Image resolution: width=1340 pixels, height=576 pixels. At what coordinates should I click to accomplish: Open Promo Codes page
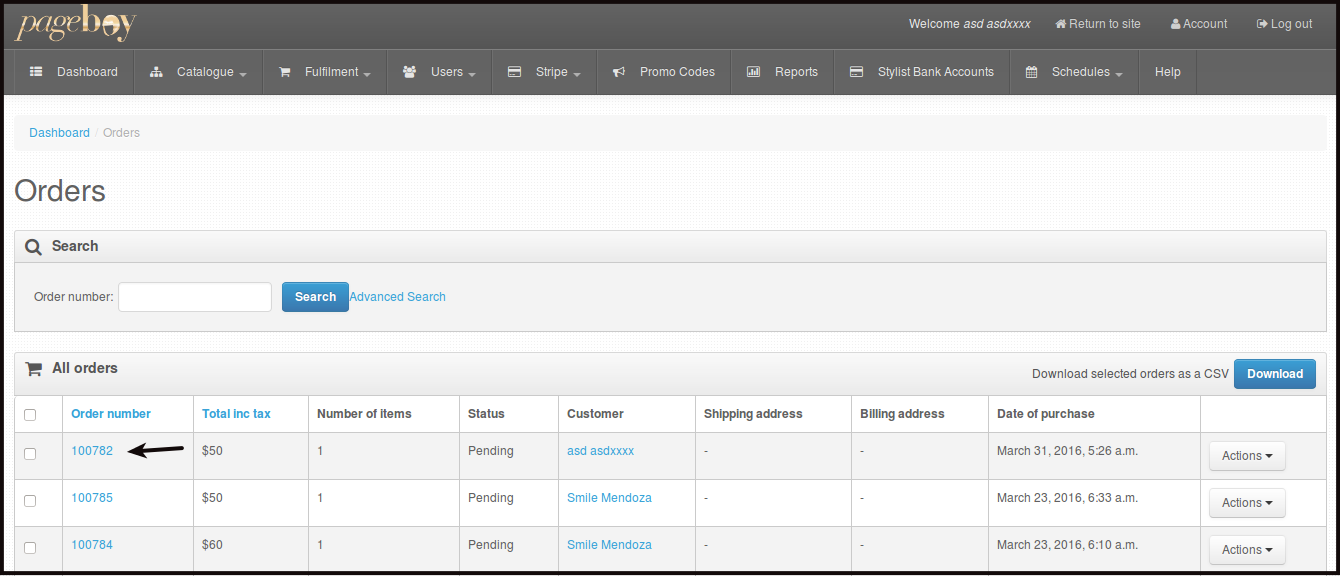tap(664, 72)
